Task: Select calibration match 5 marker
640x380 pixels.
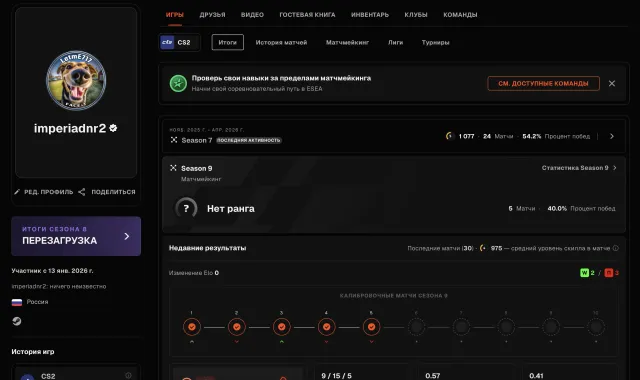Action: pyautogui.click(x=371, y=327)
